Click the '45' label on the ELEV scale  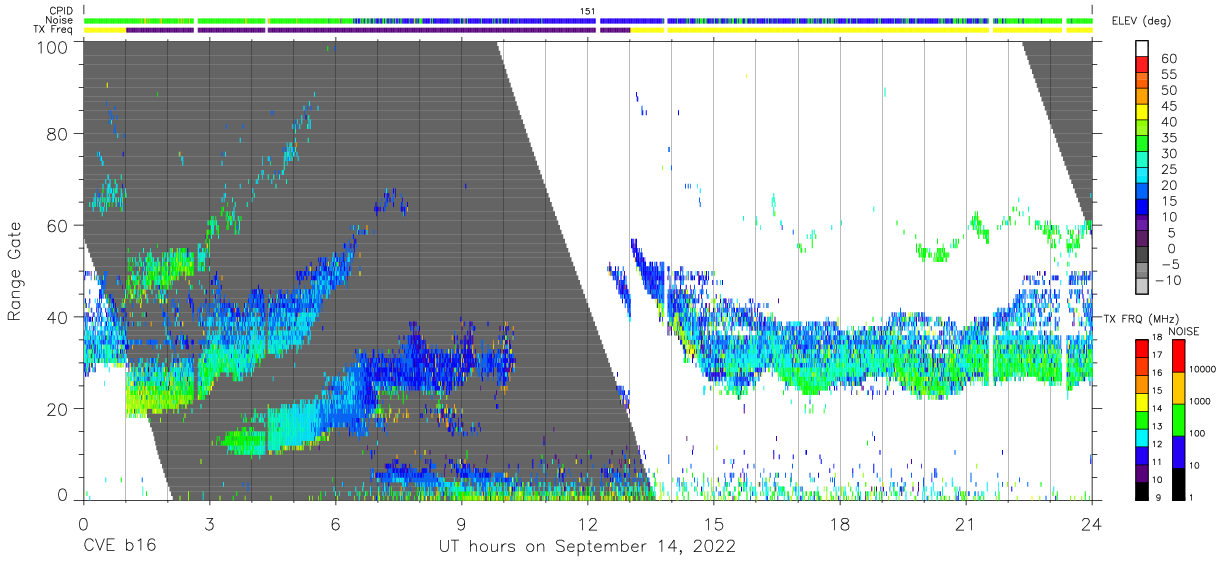point(1167,107)
